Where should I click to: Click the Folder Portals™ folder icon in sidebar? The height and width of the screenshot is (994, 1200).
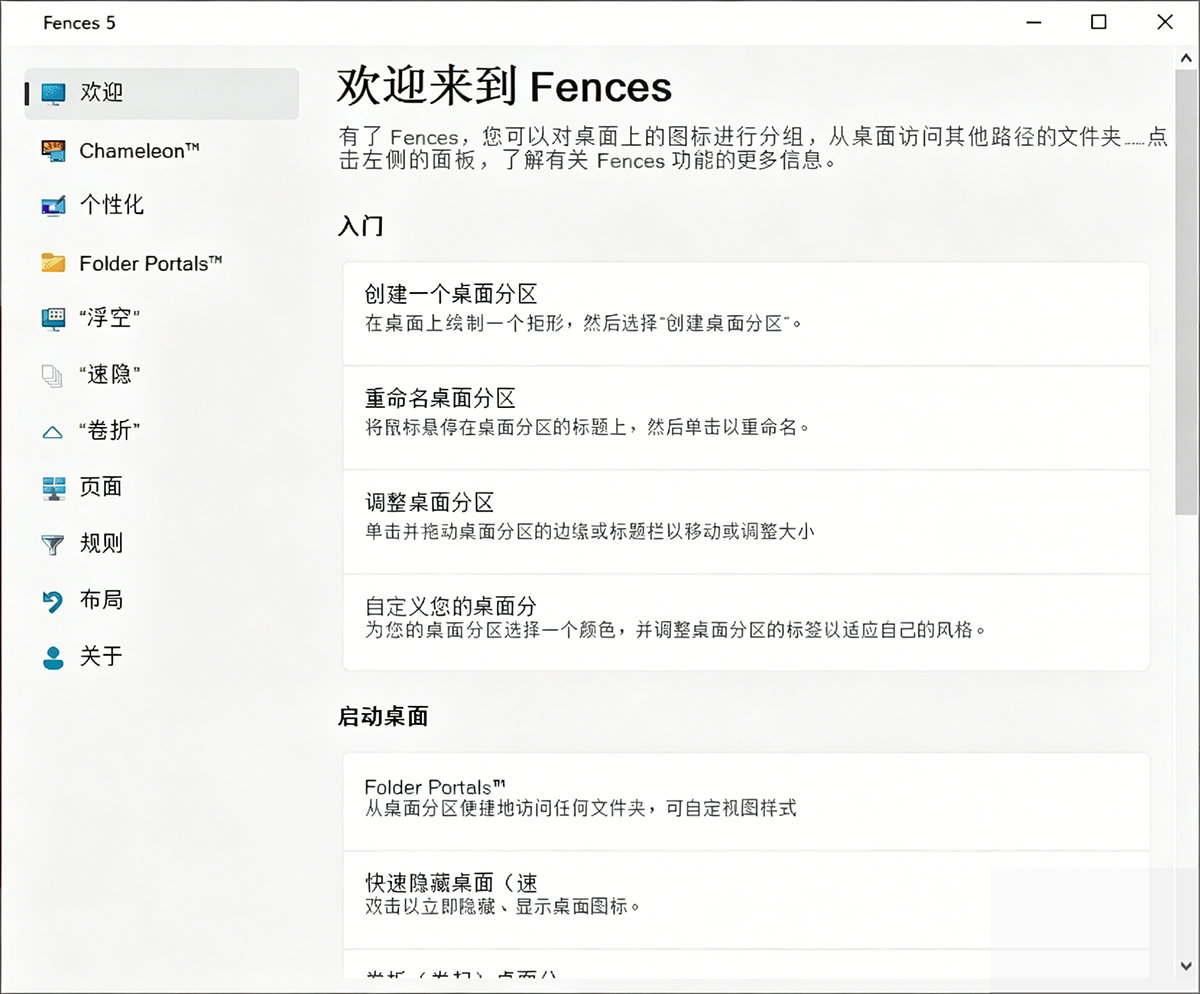[53, 263]
